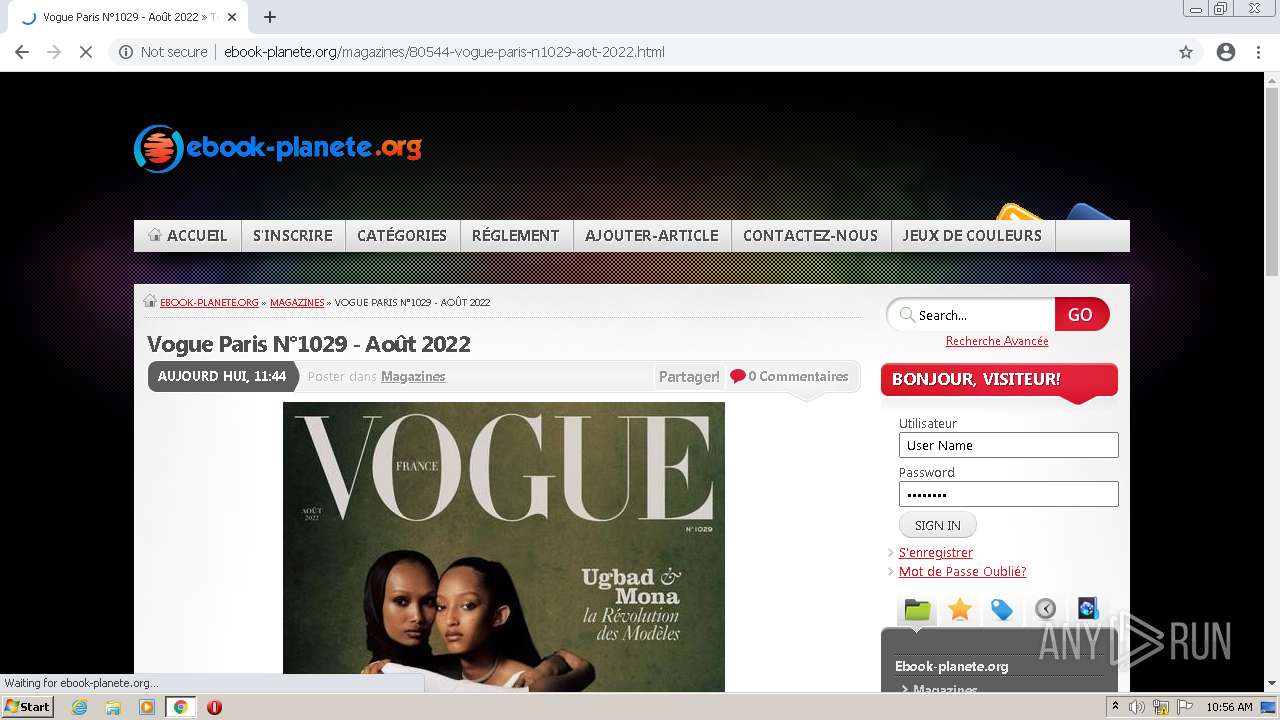The image size is (1280, 720).
Task: Select the gold star sidebar tab
Action: pyautogui.click(x=960, y=609)
